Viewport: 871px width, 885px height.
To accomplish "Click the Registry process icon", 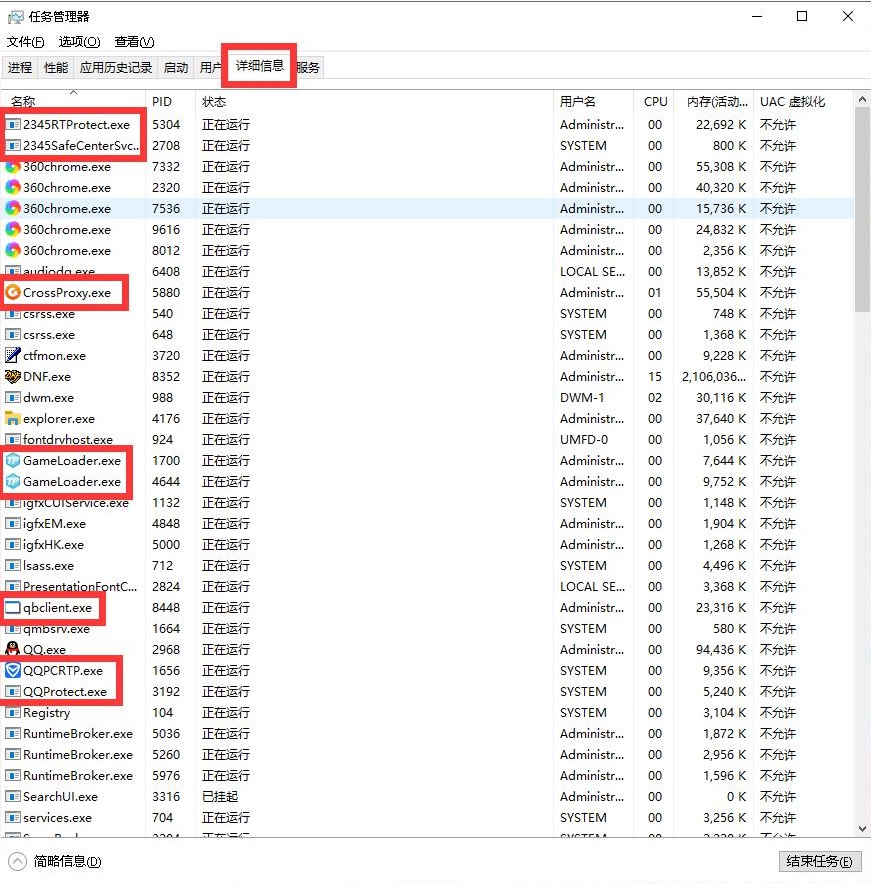I will [x=12, y=712].
